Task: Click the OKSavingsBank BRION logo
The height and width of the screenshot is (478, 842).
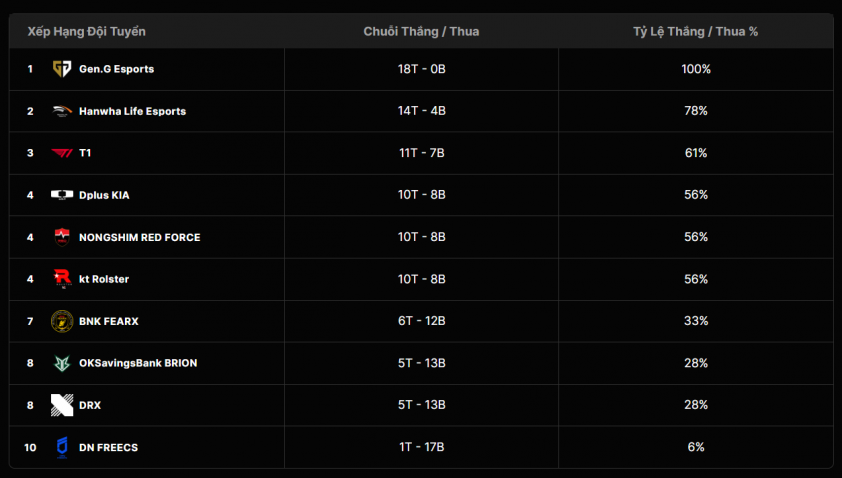Action: [x=62, y=364]
